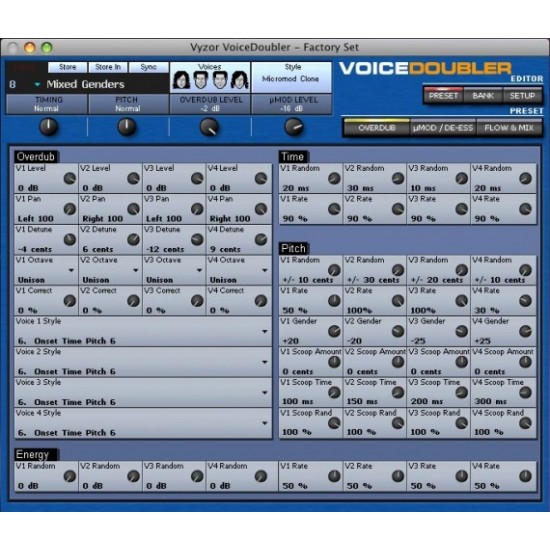Click the -12 cents V3 Detune value

pos(165,249)
